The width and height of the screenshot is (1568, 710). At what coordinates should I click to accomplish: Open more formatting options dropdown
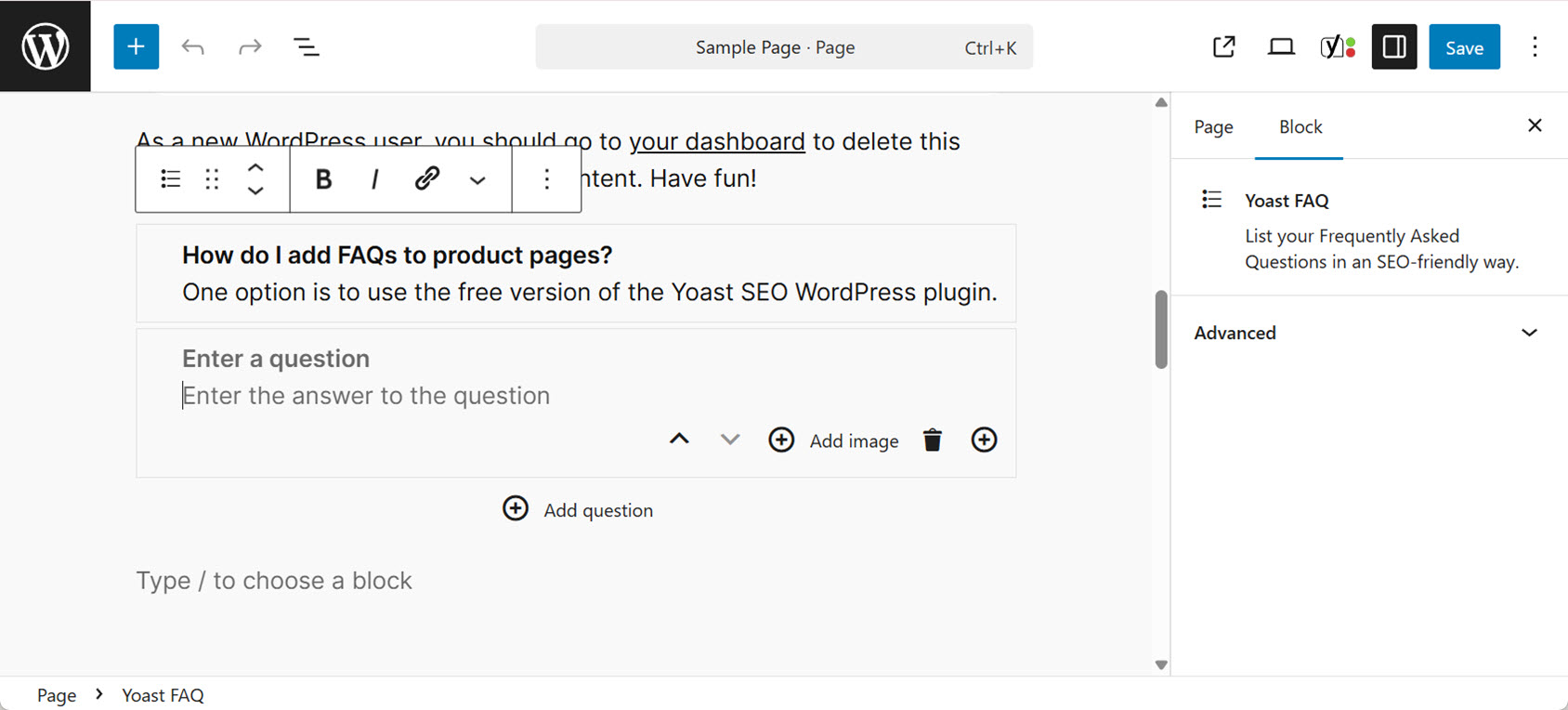point(477,179)
